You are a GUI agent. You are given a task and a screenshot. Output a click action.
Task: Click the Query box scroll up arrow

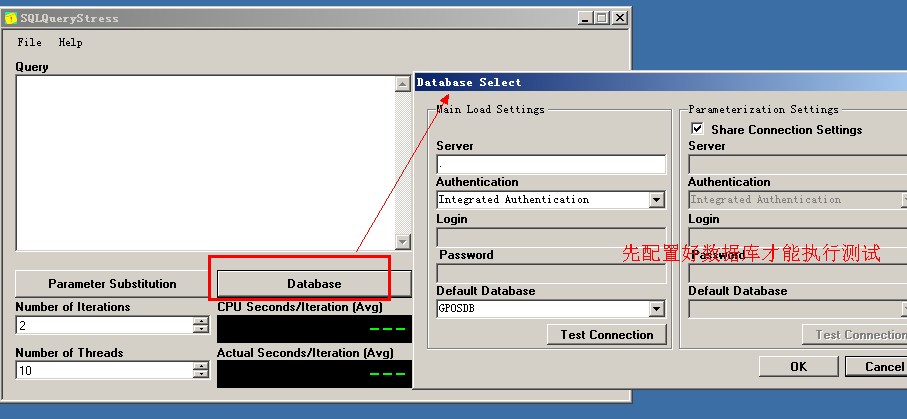pyautogui.click(x=403, y=84)
